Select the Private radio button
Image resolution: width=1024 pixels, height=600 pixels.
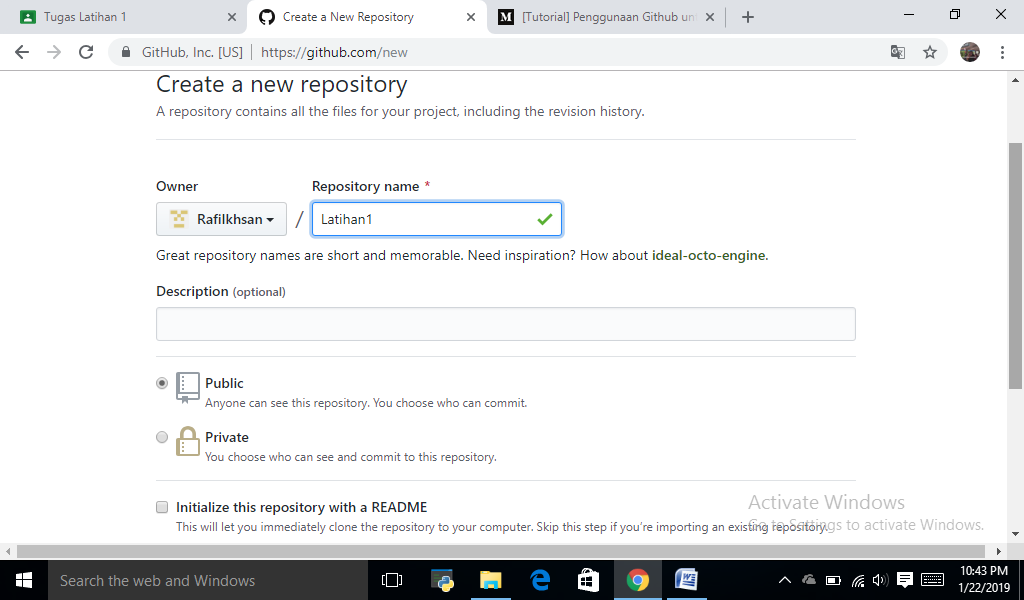162,437
